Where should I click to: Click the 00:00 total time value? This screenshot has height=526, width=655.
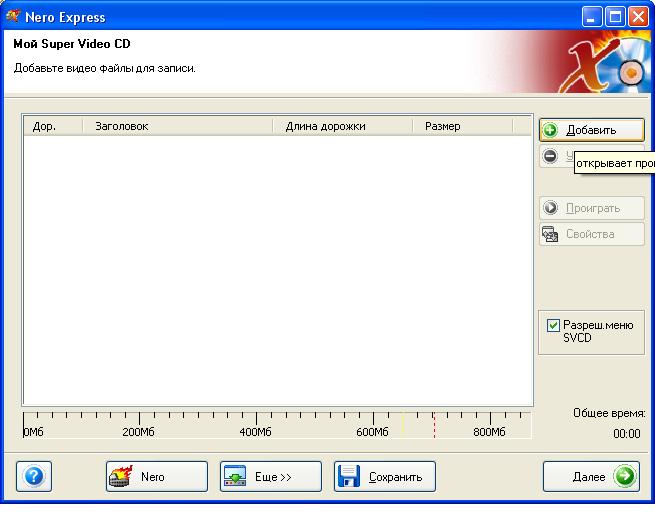(627, 434)
